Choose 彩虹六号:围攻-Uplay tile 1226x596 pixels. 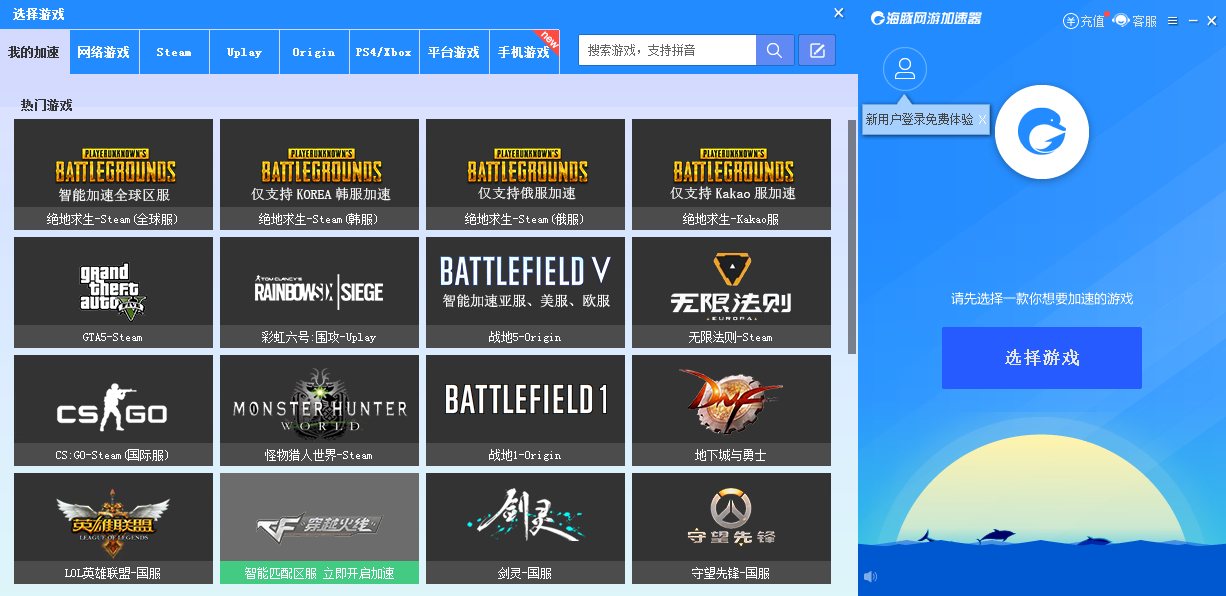(319, 292)
